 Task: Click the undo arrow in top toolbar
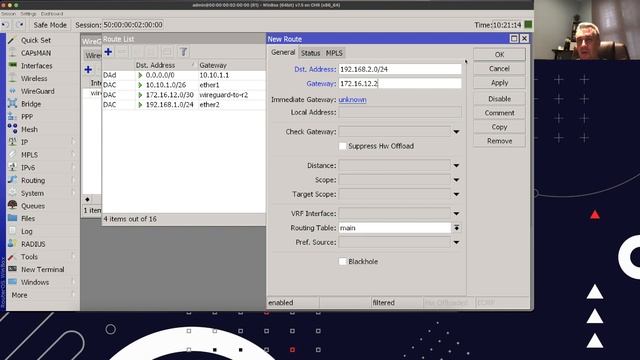click(x=6, y=25)
